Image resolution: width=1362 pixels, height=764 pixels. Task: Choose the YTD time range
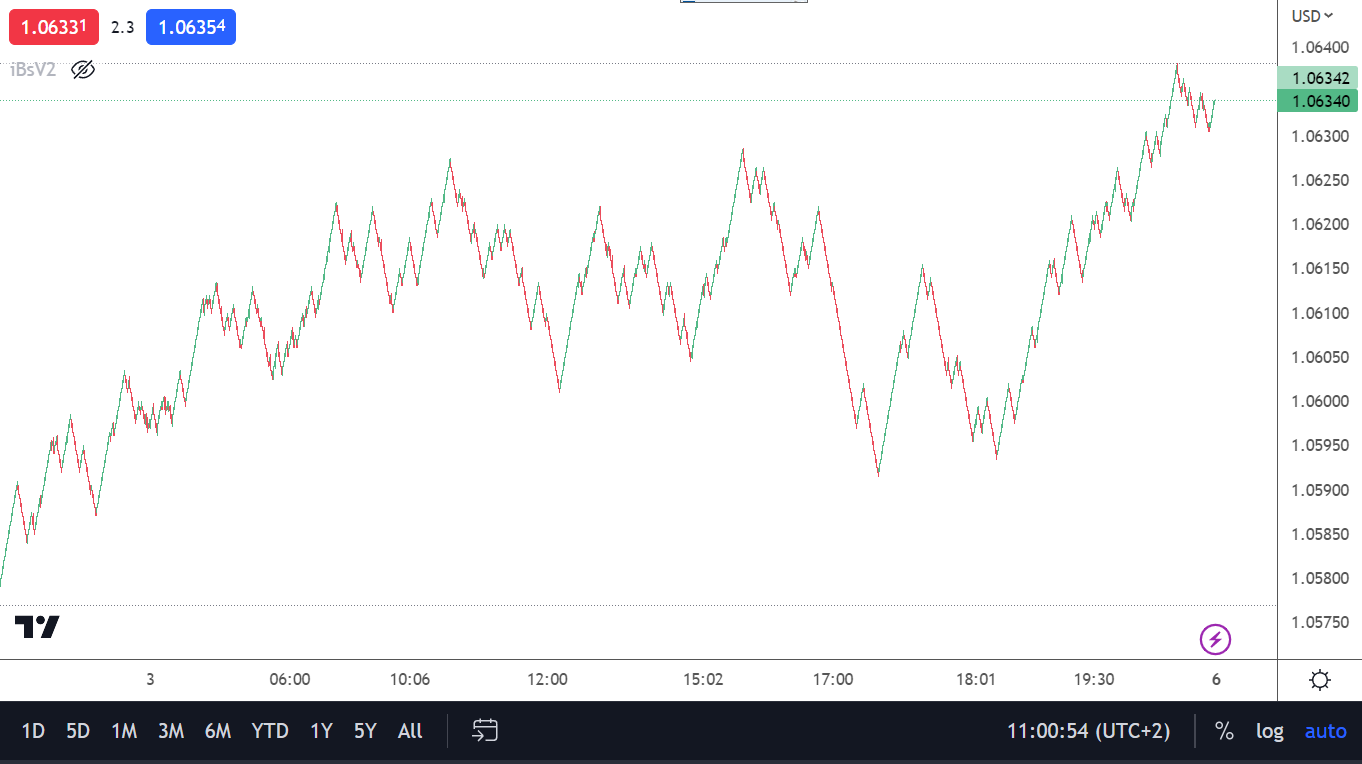[270, 731]
